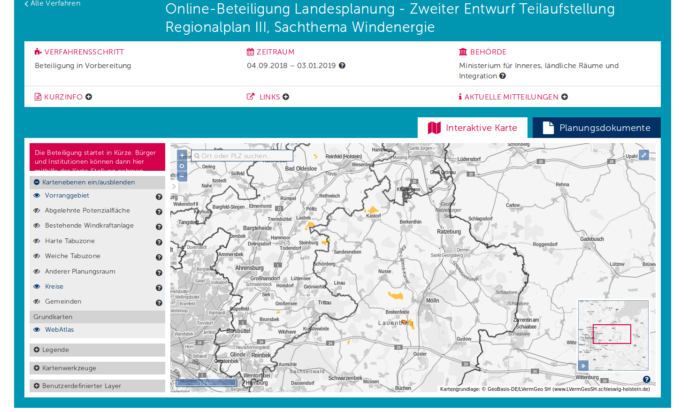This screenshot has width=696, height=412.
Task: Toggle Harte Tabuzone layer visibility
Action: pos(37,241)
